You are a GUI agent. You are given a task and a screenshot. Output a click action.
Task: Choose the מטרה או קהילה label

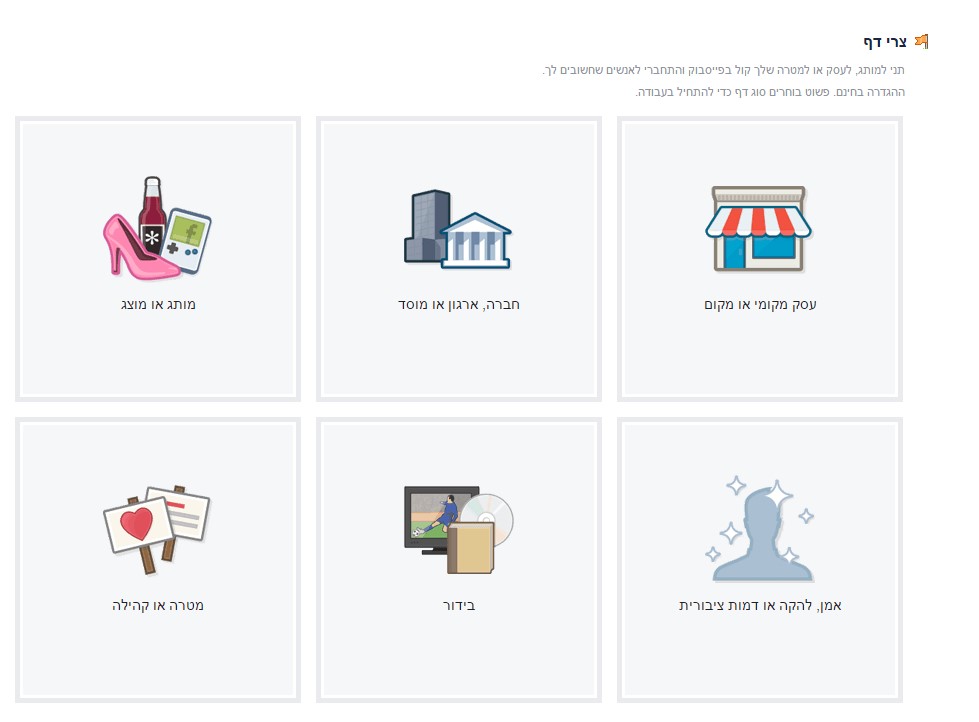click(x=158, y=605)
